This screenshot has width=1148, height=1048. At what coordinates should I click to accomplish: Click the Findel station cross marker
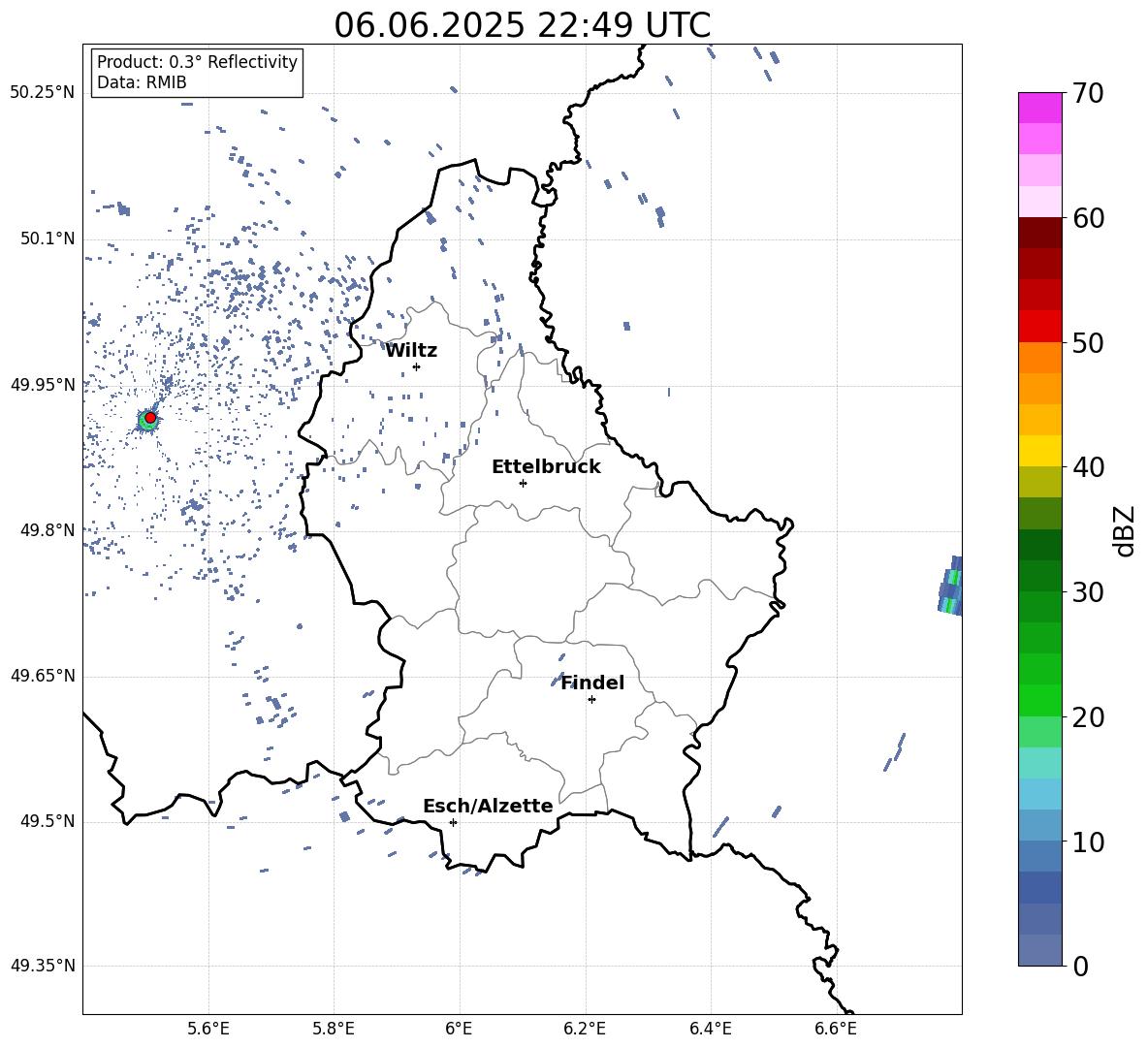tap(591, 700)
